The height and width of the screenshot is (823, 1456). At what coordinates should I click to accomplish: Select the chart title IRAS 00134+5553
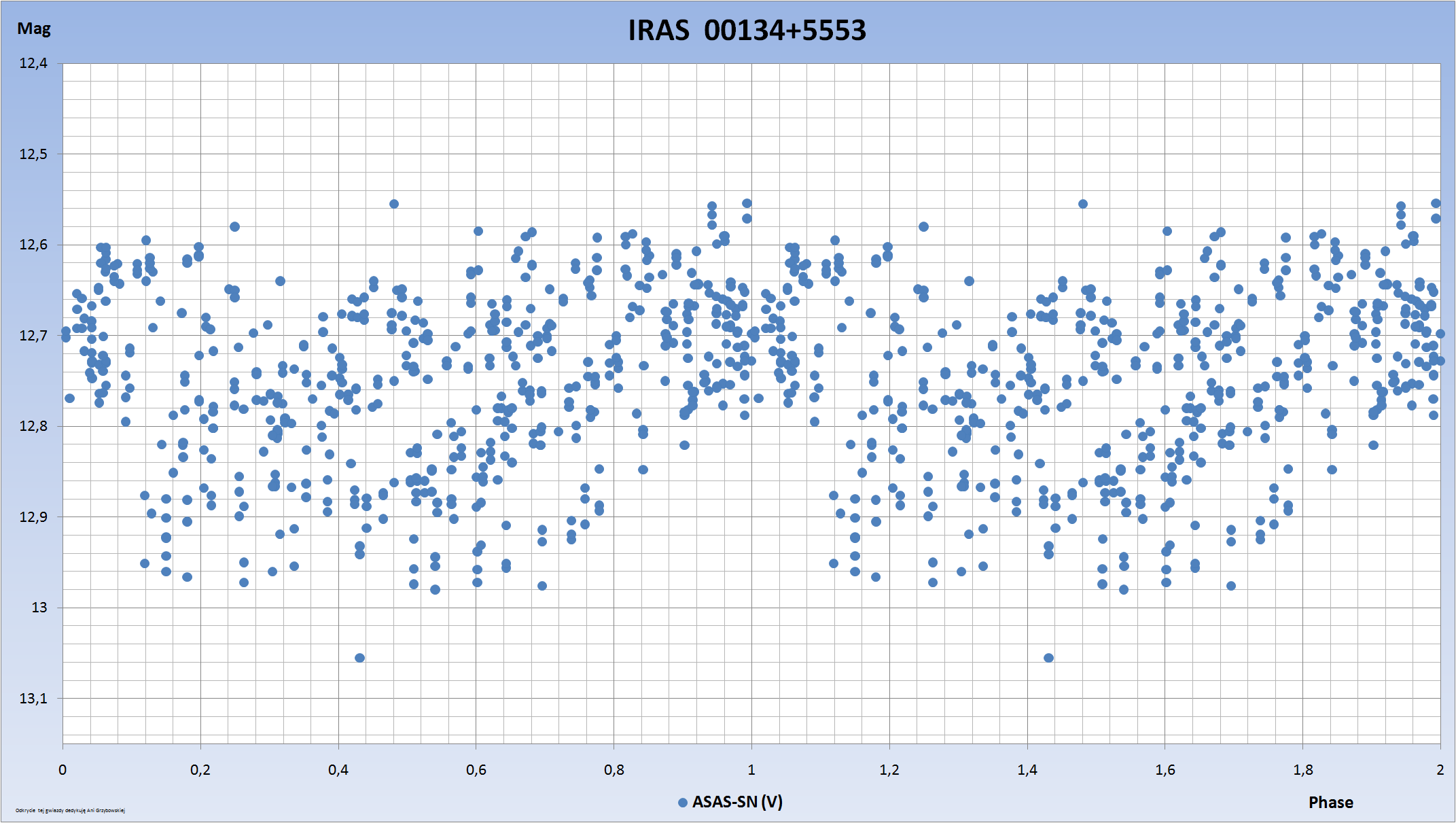pyautogui.click(x=747, y=31)
